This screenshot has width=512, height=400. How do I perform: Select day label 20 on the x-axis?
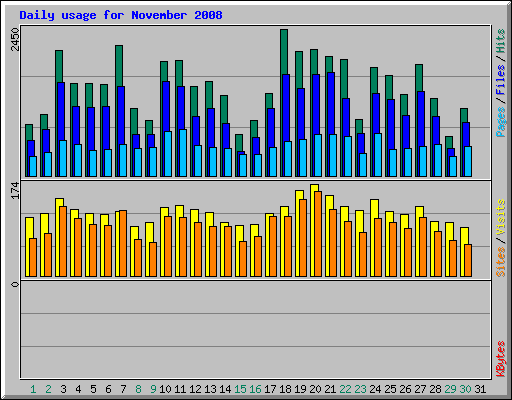pyautogui.click(x=315, y=389)
